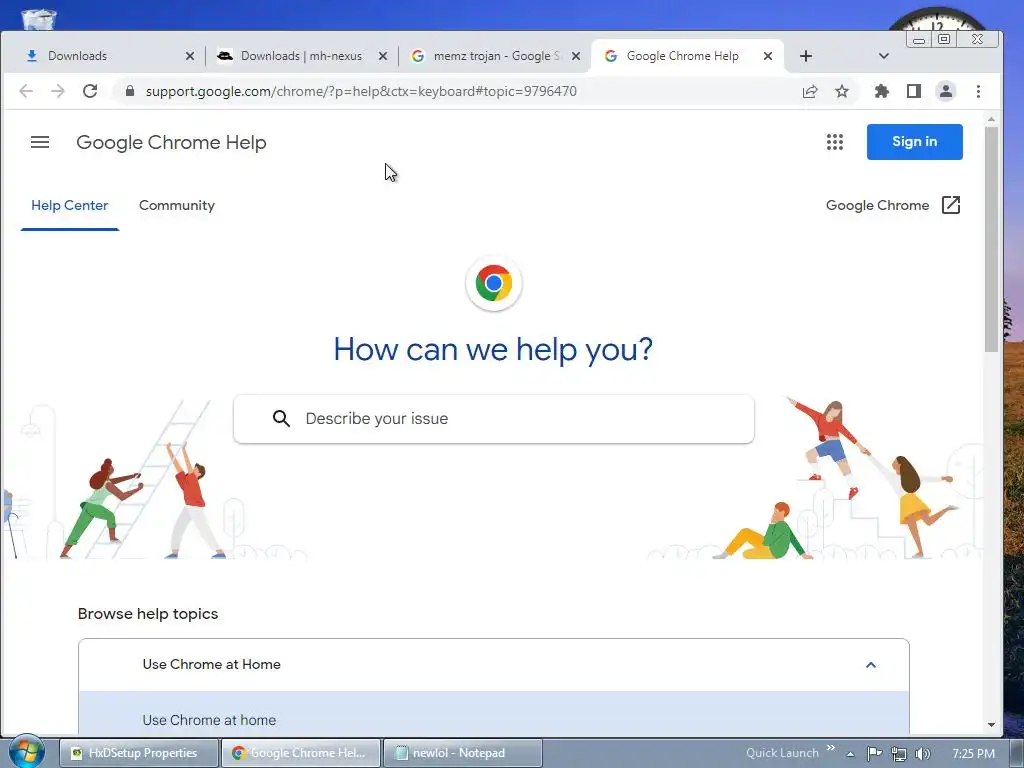Click the Describe your issue field

[x=494, y=419]
